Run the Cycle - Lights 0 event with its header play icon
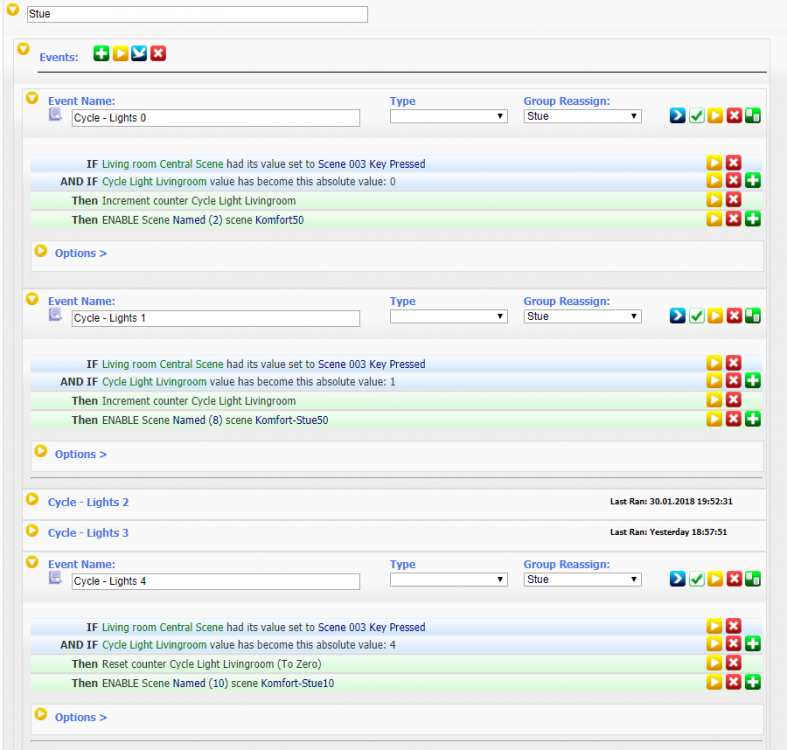The height and width of the screenshot is (750, 787). point(715,116)
